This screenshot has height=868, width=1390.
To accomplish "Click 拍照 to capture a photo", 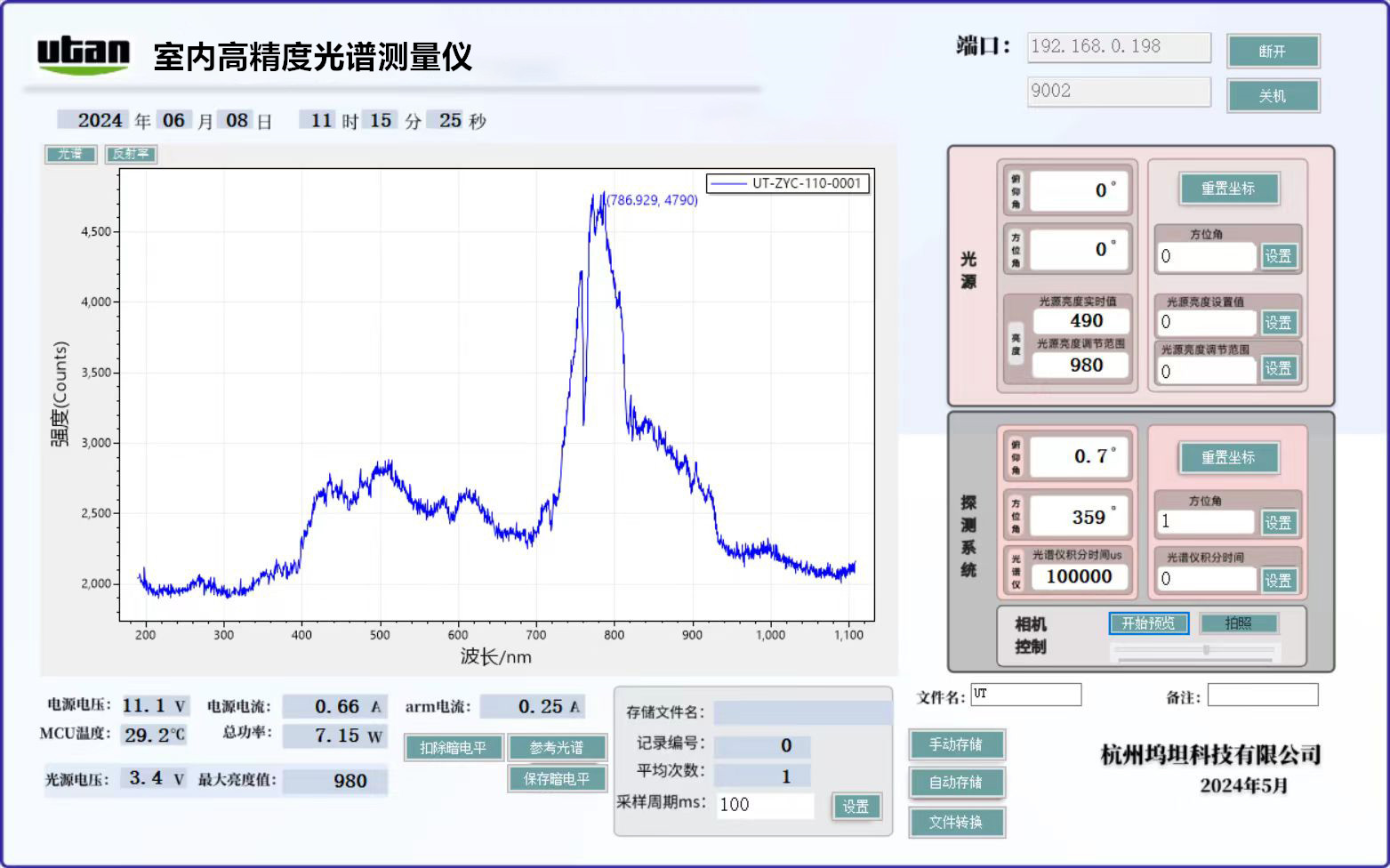I will [1239, 623].
